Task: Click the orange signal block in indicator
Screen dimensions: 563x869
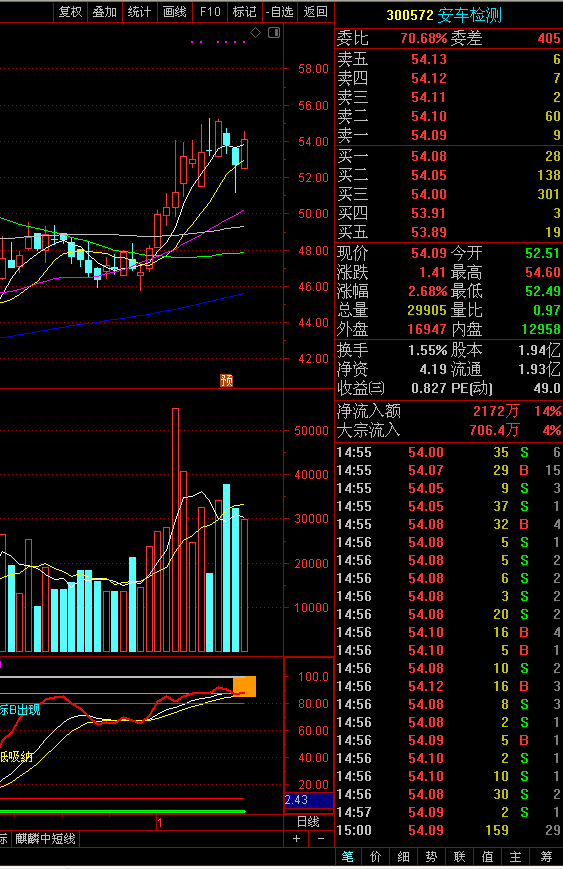Action: coord(244,686)
